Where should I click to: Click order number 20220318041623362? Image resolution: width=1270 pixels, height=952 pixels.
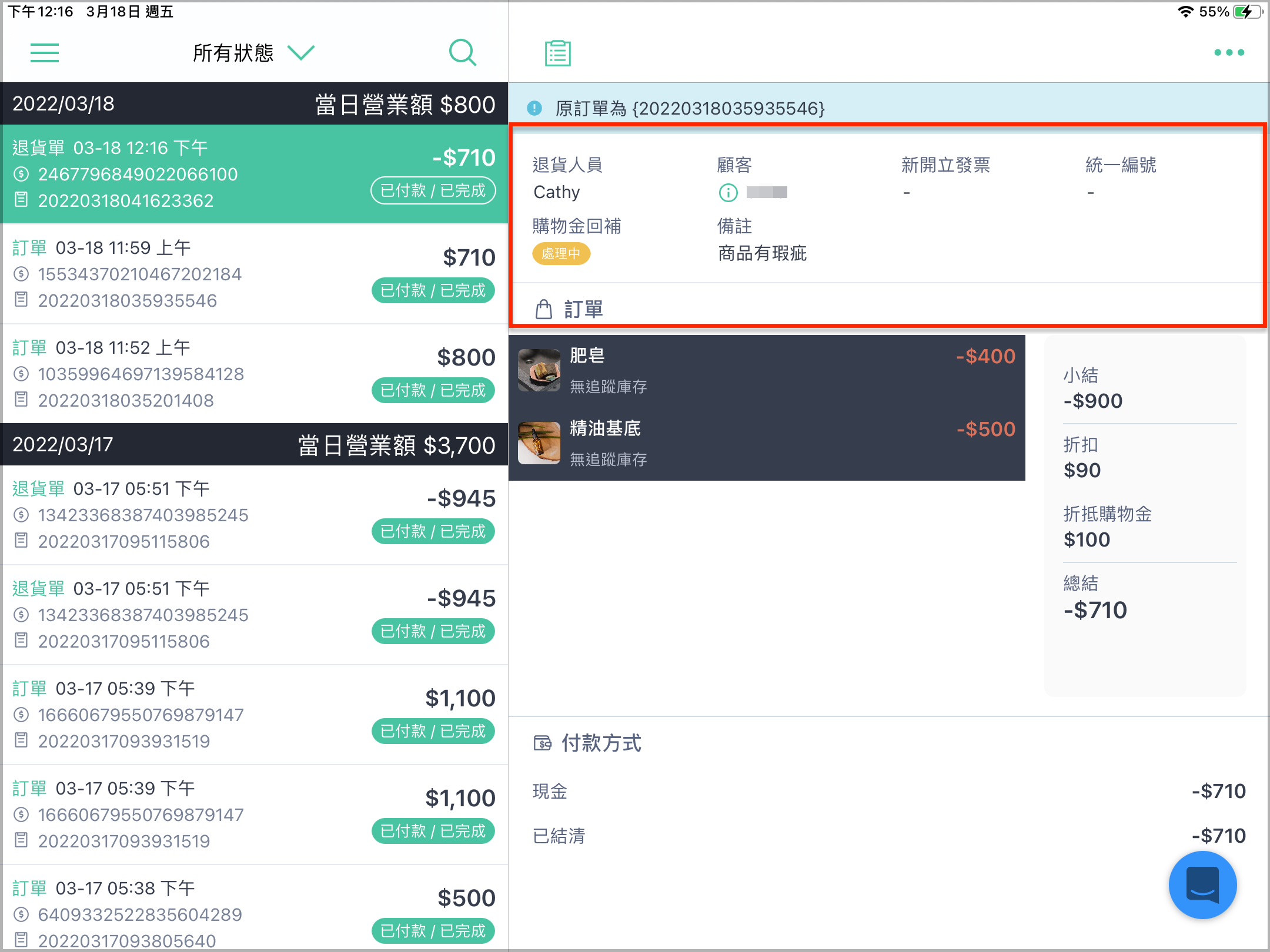tap(126, 200)
